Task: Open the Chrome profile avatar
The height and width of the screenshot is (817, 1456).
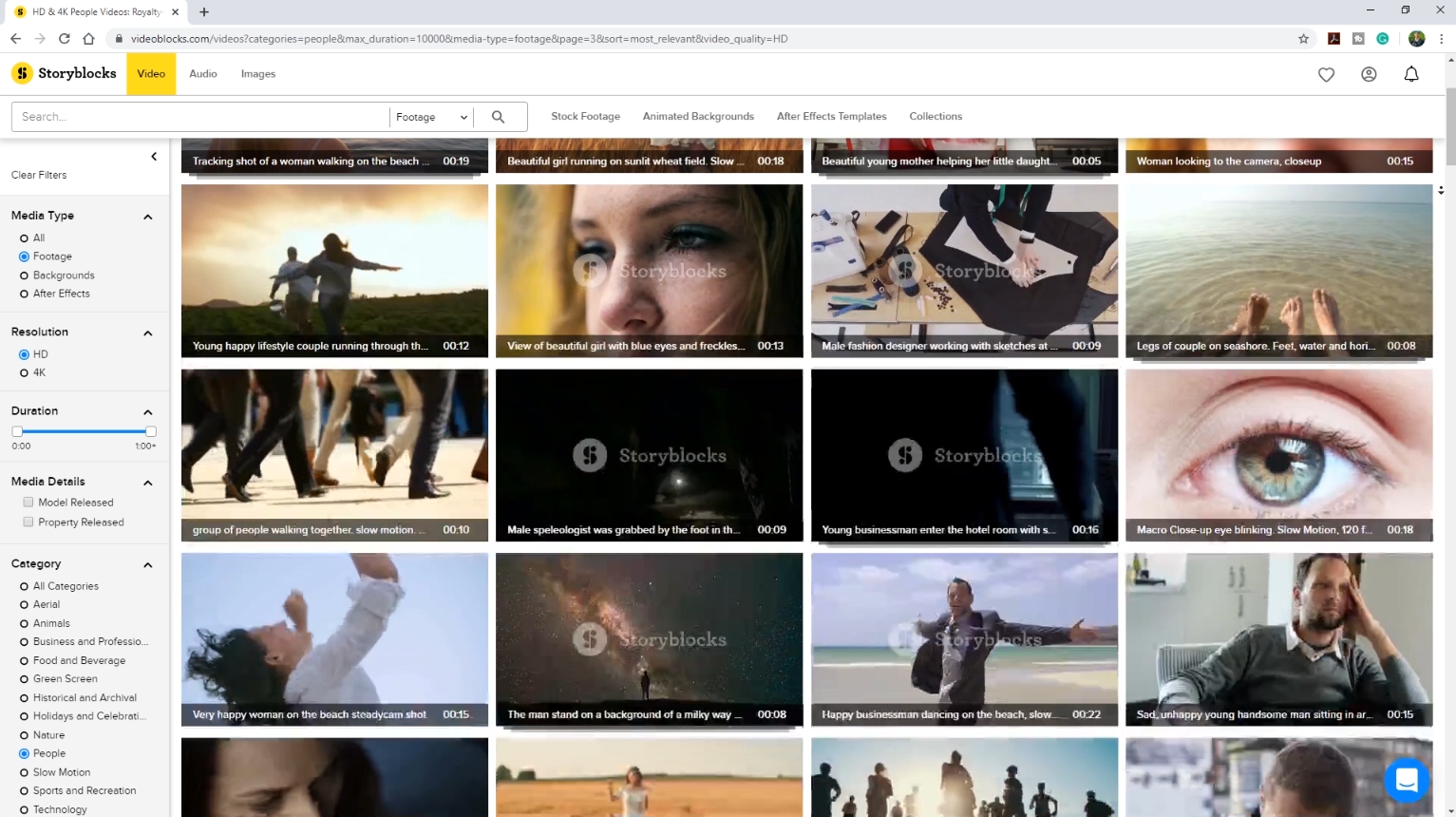Action: [1416, 39]
